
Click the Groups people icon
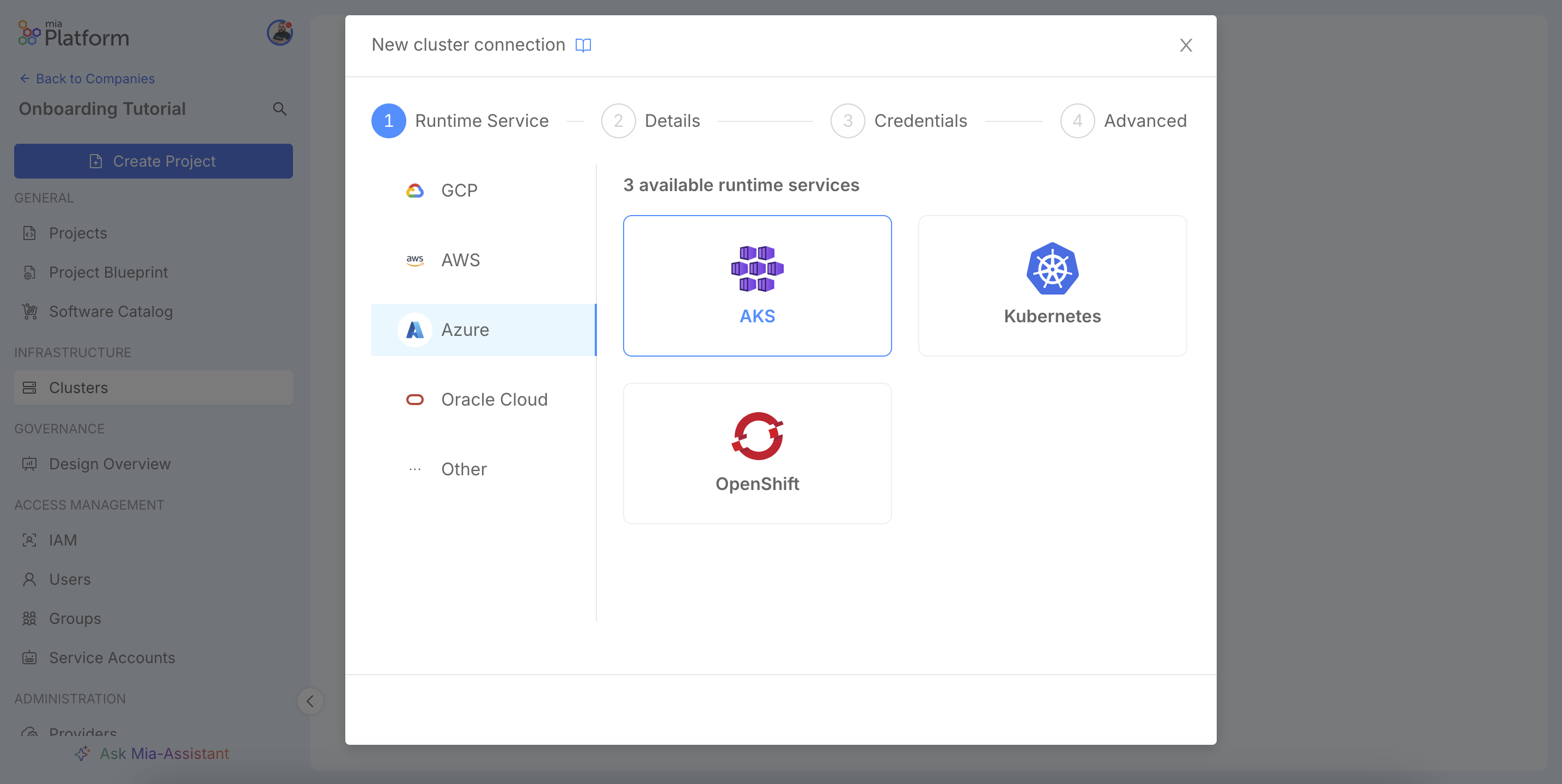pos(29,619)
